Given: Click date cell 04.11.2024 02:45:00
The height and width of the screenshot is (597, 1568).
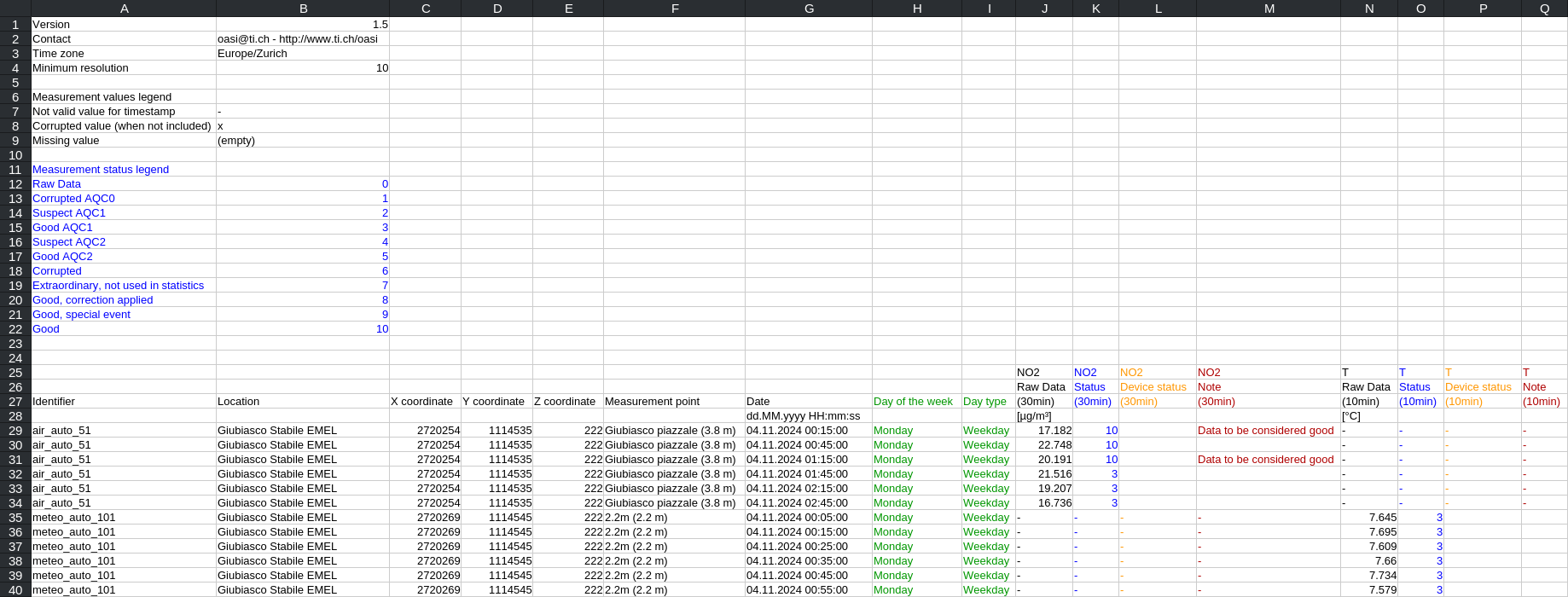Looking at the screenshot, I should [x=809, y=503].
